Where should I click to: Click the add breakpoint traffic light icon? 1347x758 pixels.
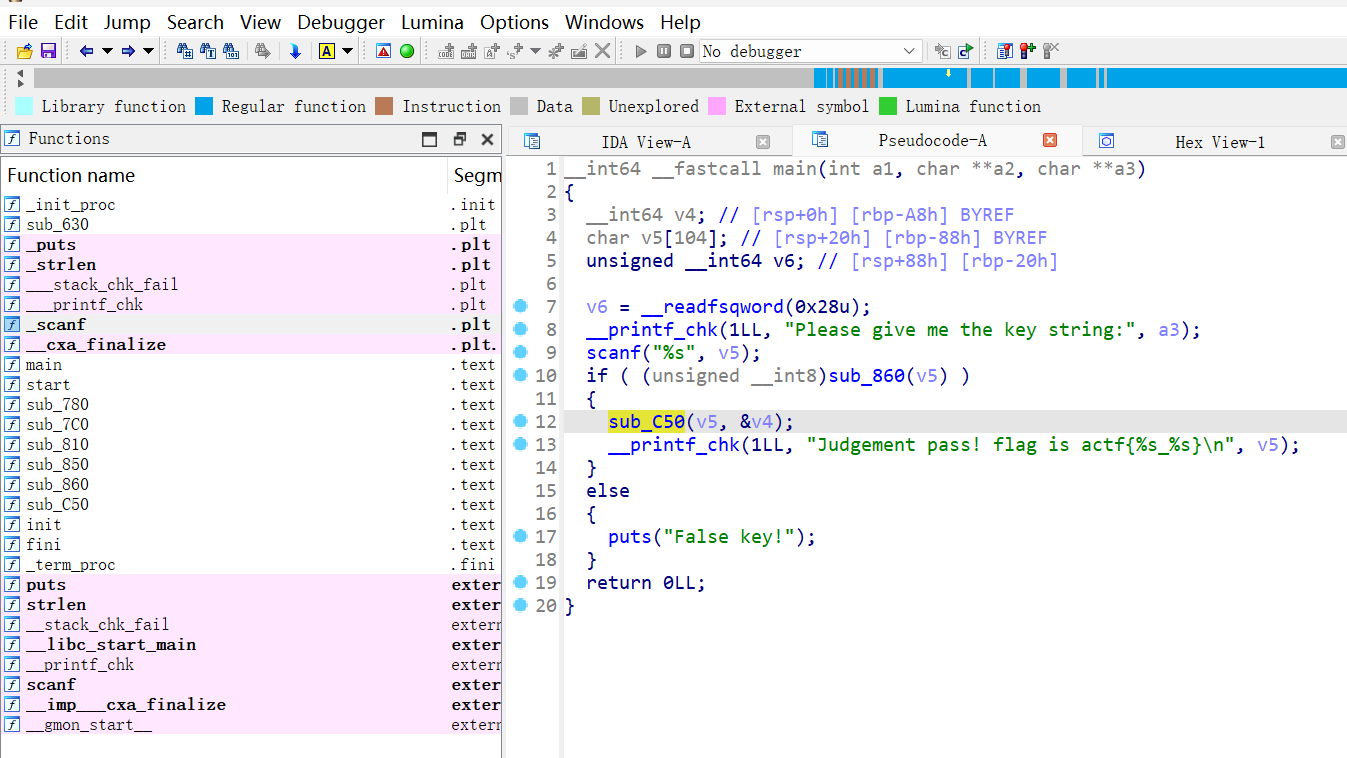pos(1027,51)
